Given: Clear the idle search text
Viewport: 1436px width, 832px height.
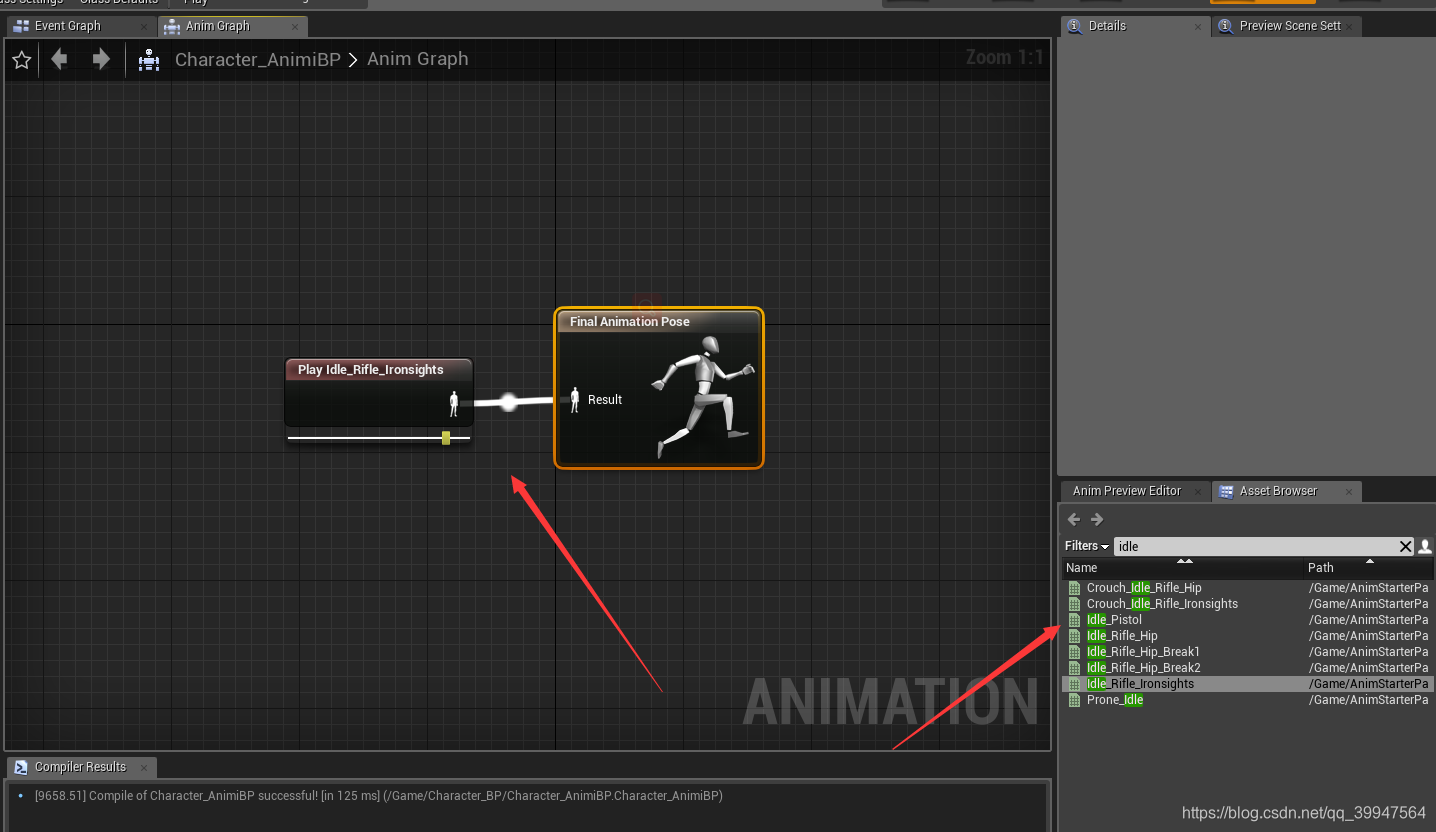Looking at the screenshot, I should 1406,546.
